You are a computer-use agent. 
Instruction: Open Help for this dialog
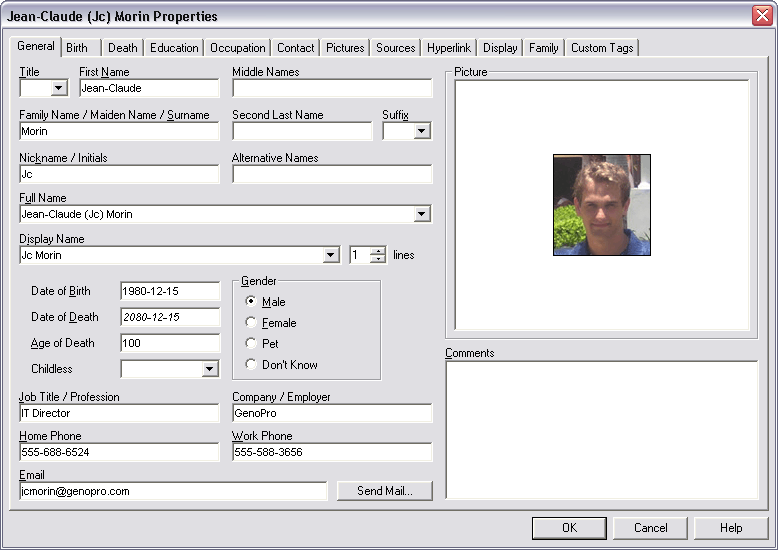(x=731, y=528)
